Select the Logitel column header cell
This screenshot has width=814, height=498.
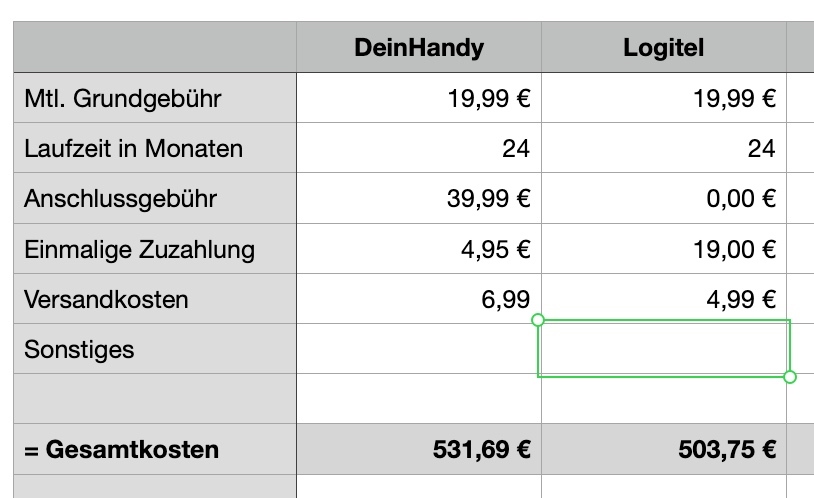point(663,47)
